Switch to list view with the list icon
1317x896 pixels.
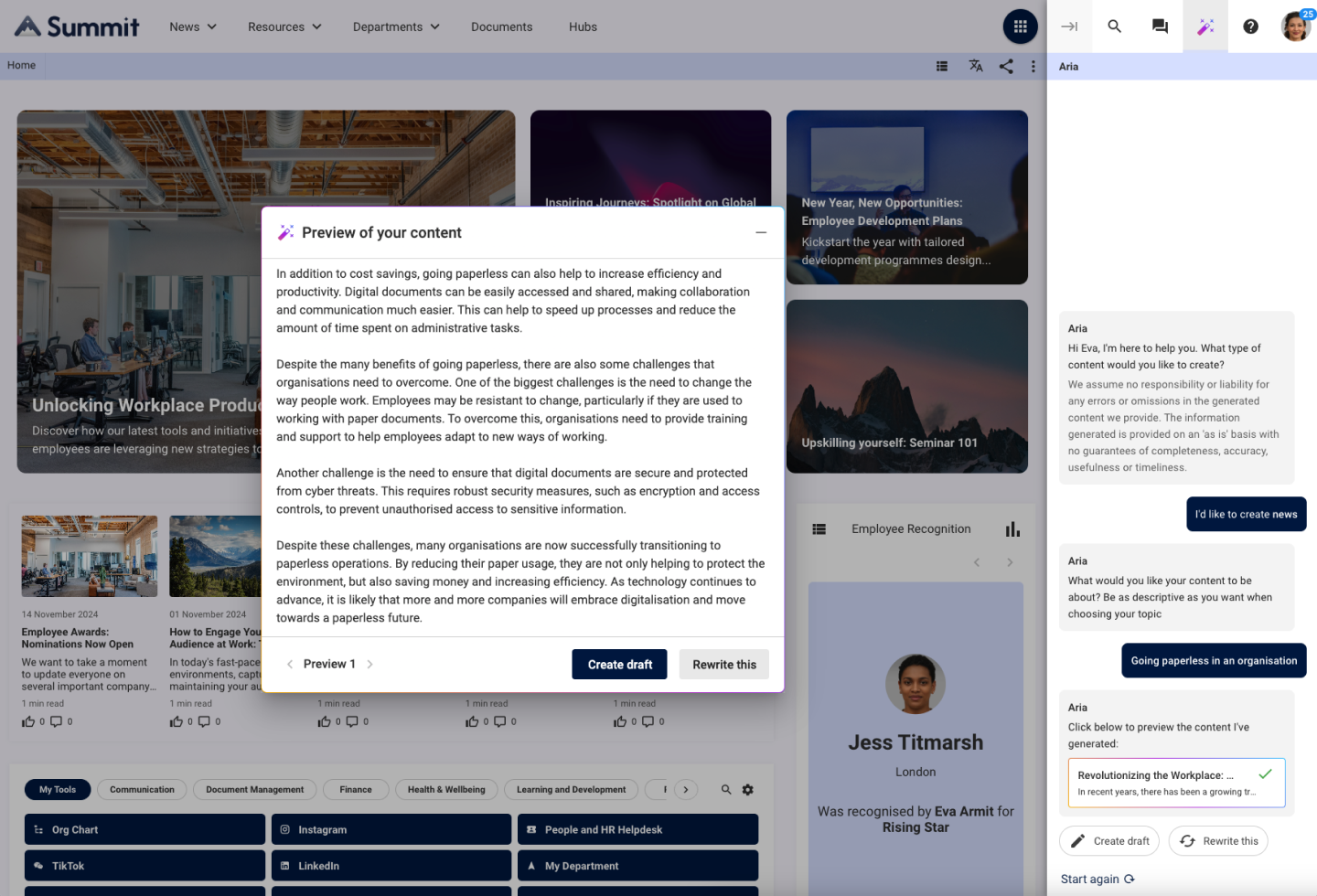point(942,65)
